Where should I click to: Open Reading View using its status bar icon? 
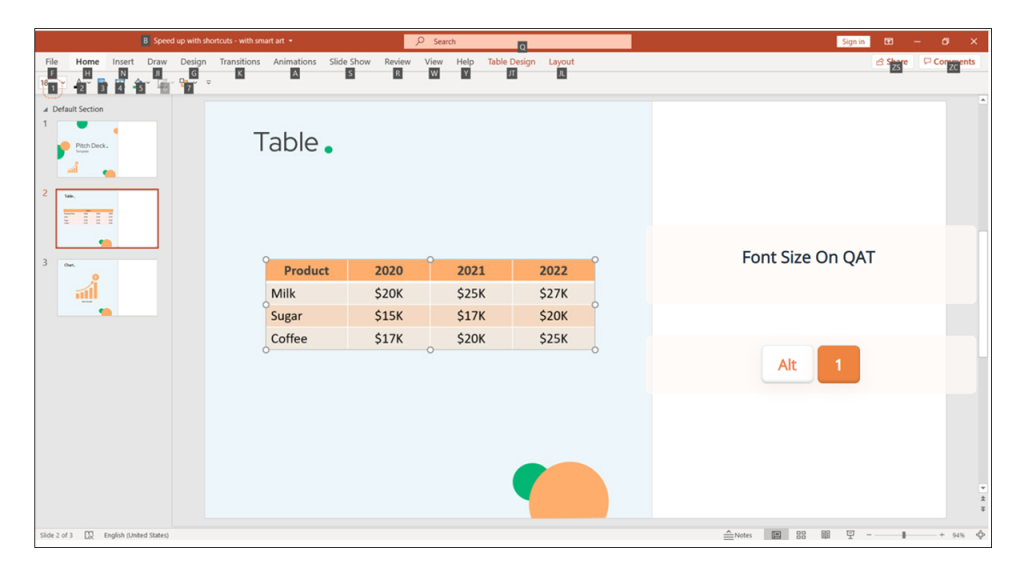pos(825,535)
